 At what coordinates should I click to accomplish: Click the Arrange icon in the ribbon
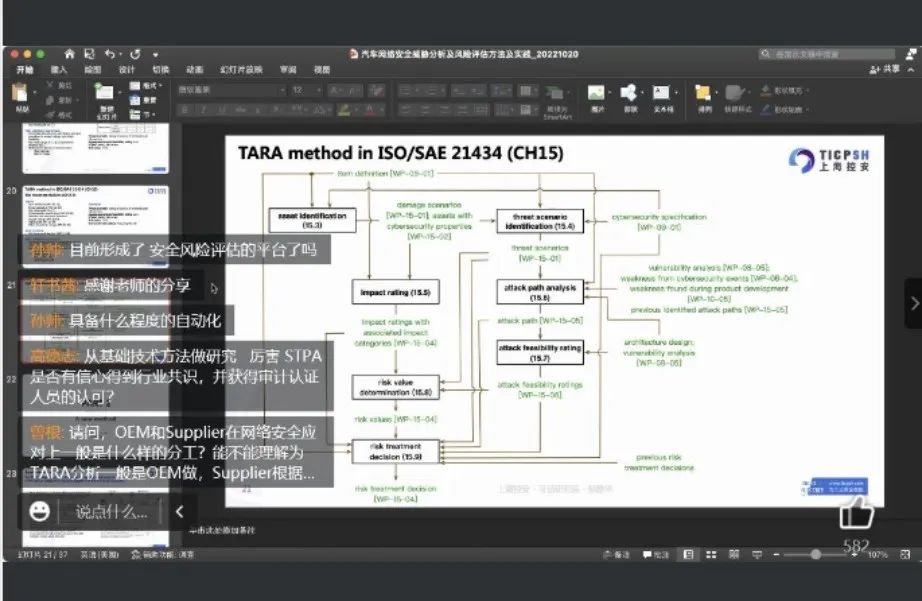point(704,95)
